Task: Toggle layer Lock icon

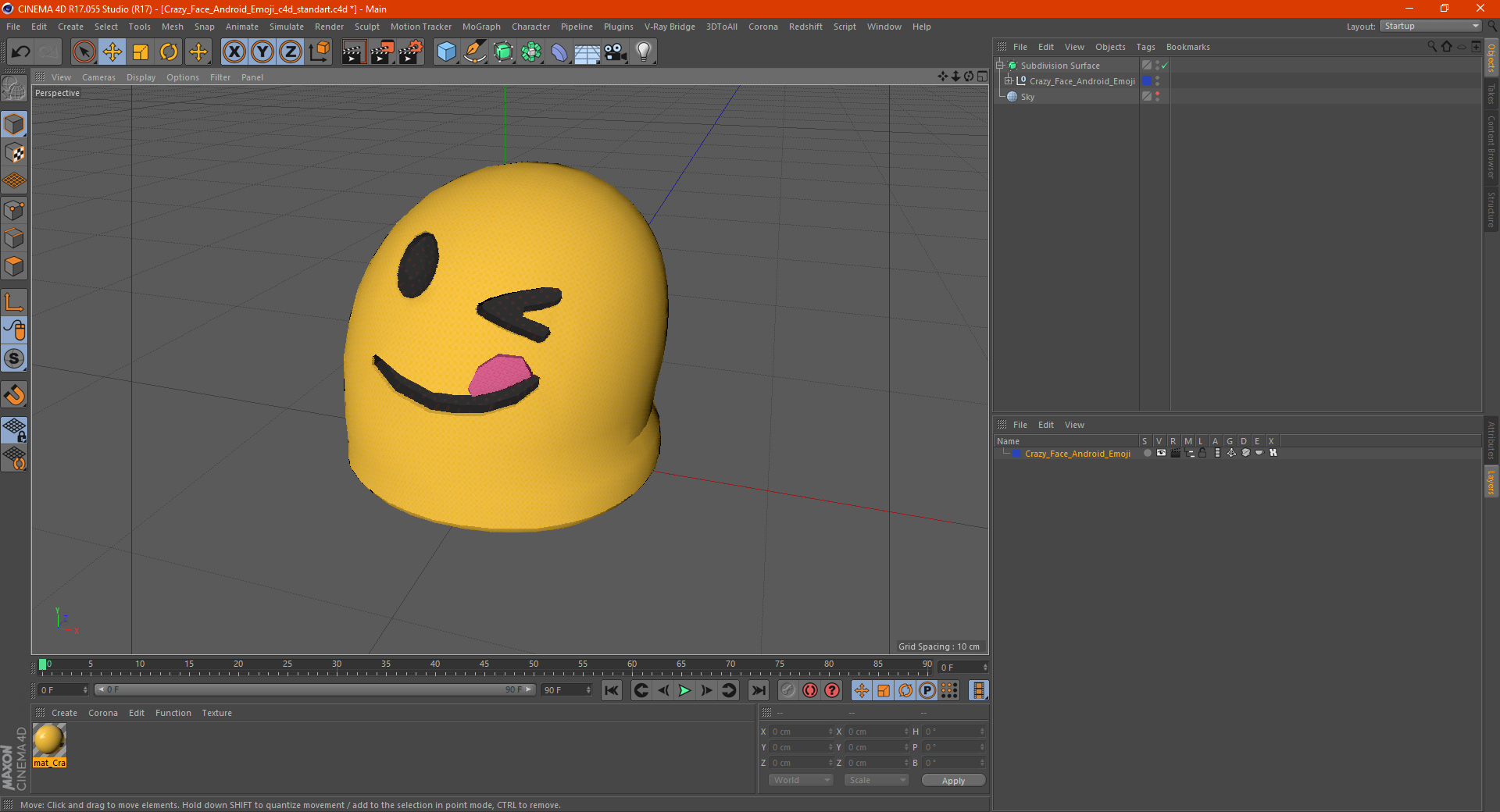Action: (1203, 454)
